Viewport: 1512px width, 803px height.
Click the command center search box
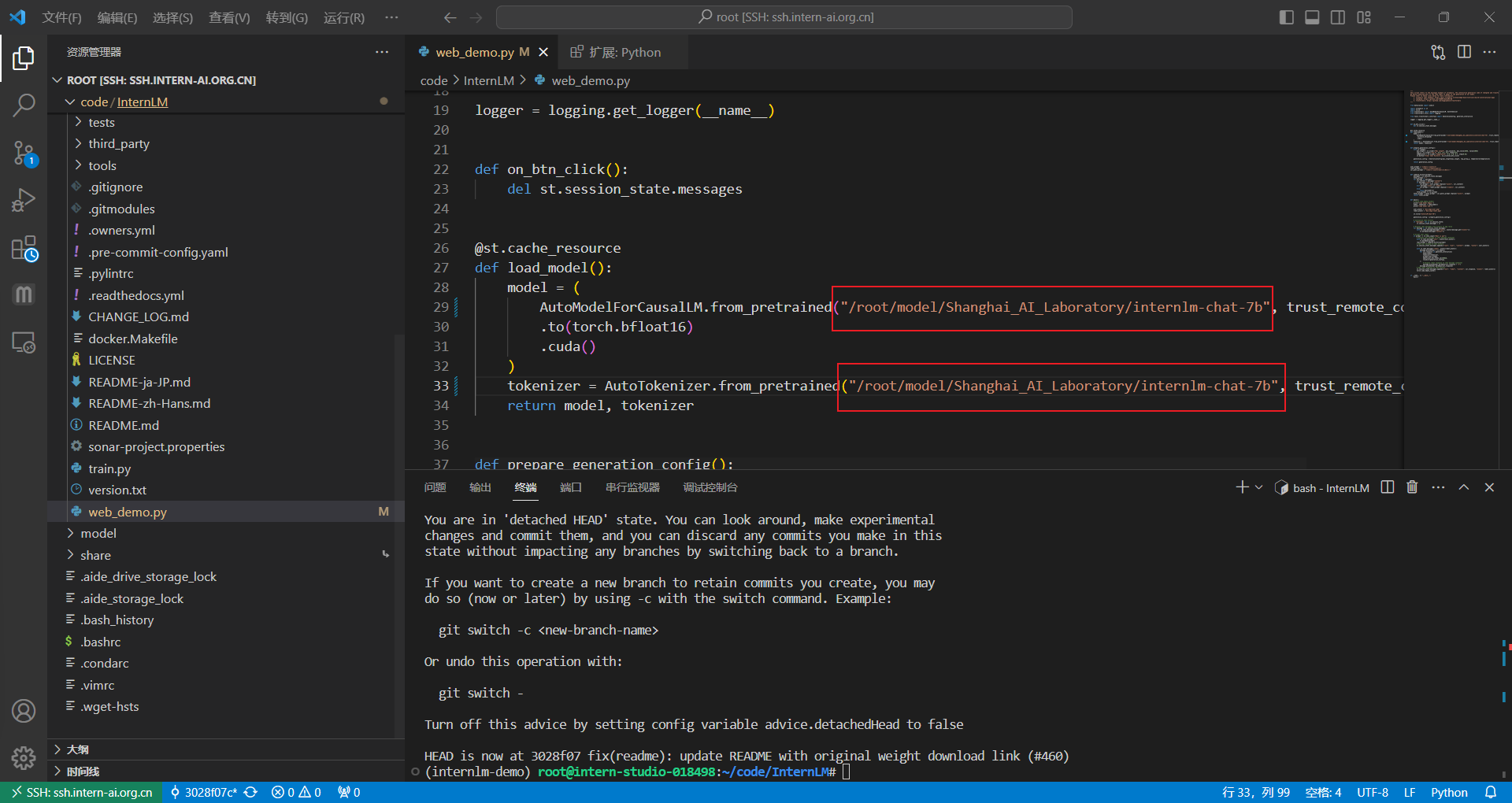784,17
